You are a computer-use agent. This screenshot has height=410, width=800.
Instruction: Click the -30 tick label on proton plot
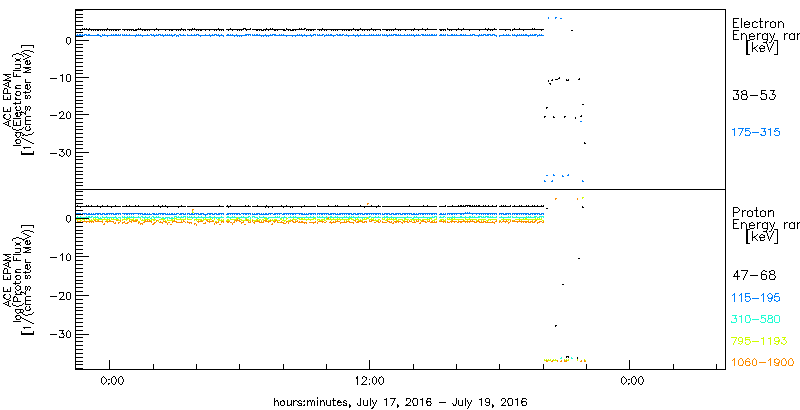(x=60, y=334)
